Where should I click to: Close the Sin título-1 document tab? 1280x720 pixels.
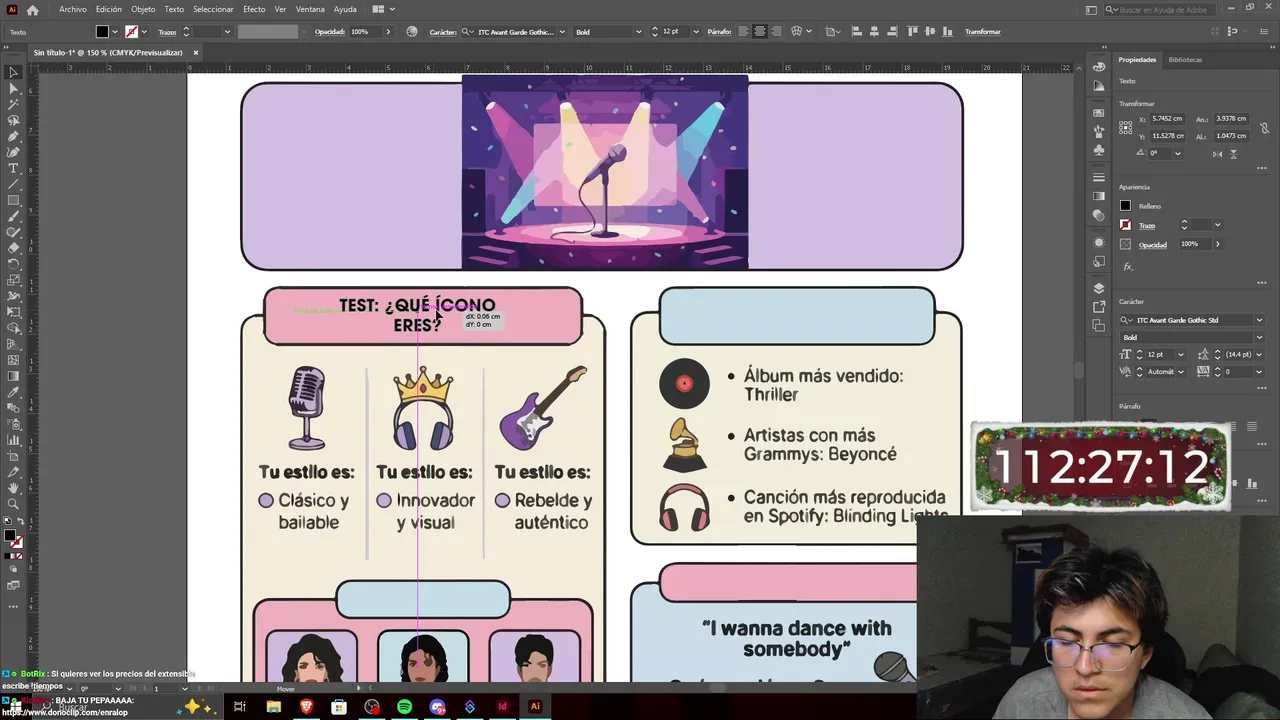coord(196,52)
